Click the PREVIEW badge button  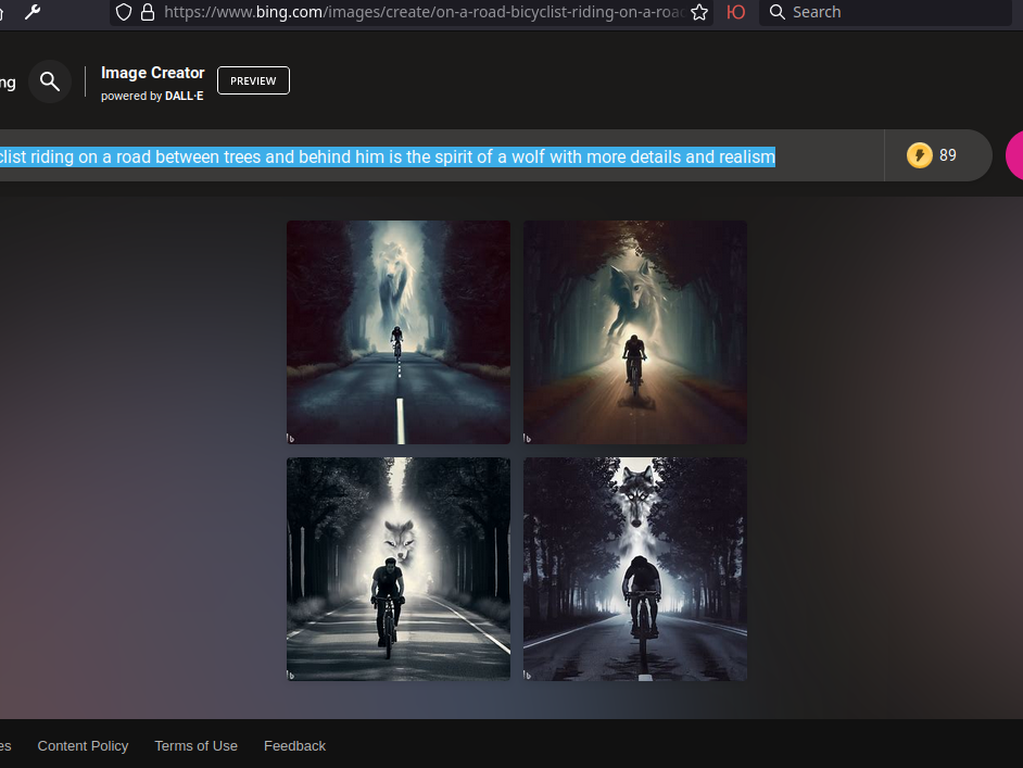click(x=253, y=81)
